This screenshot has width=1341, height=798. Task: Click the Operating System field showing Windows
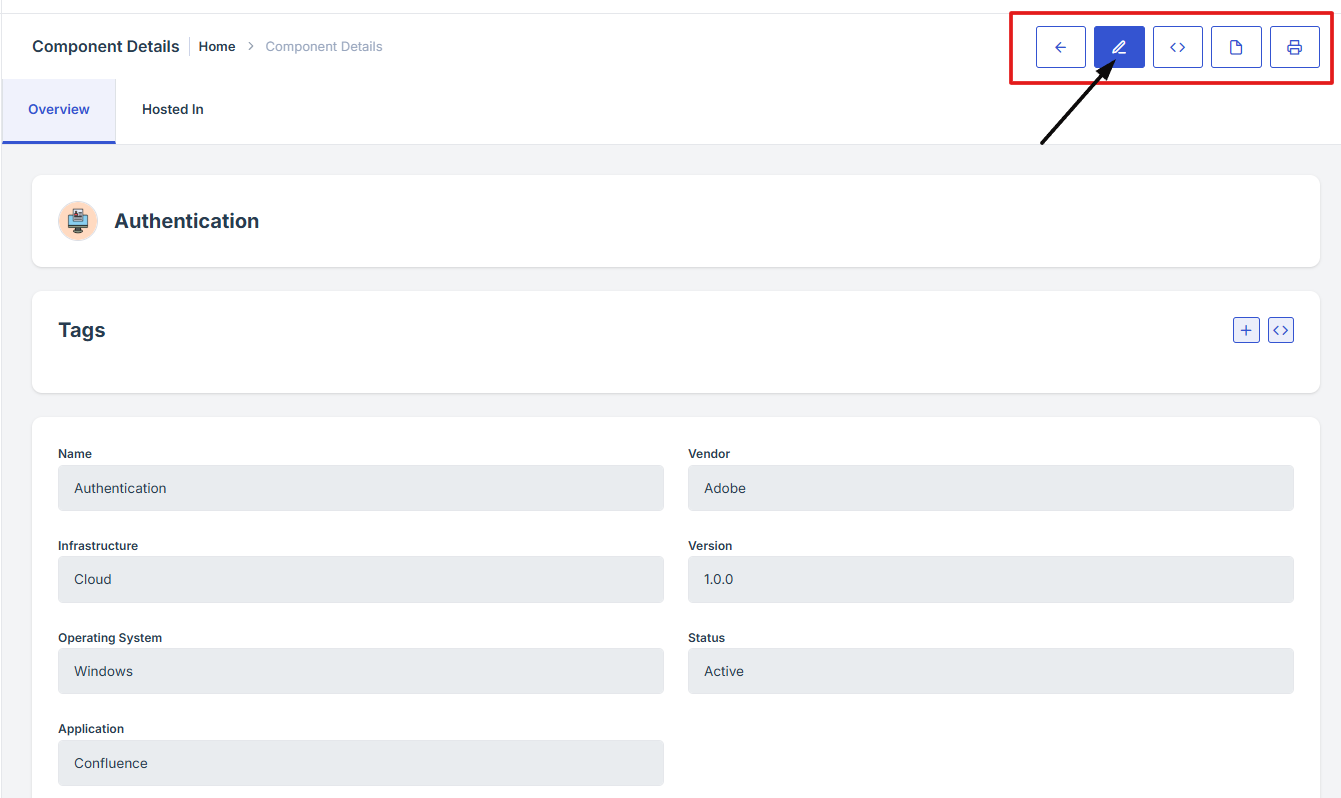click(x=360, y=671)
